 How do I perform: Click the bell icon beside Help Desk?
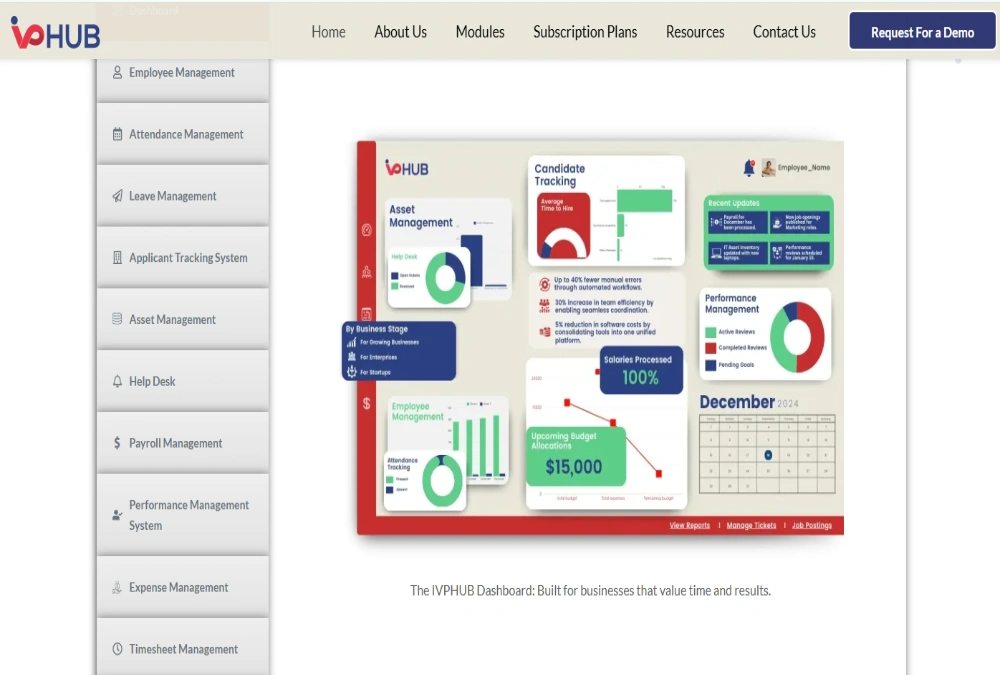[117, 382]
